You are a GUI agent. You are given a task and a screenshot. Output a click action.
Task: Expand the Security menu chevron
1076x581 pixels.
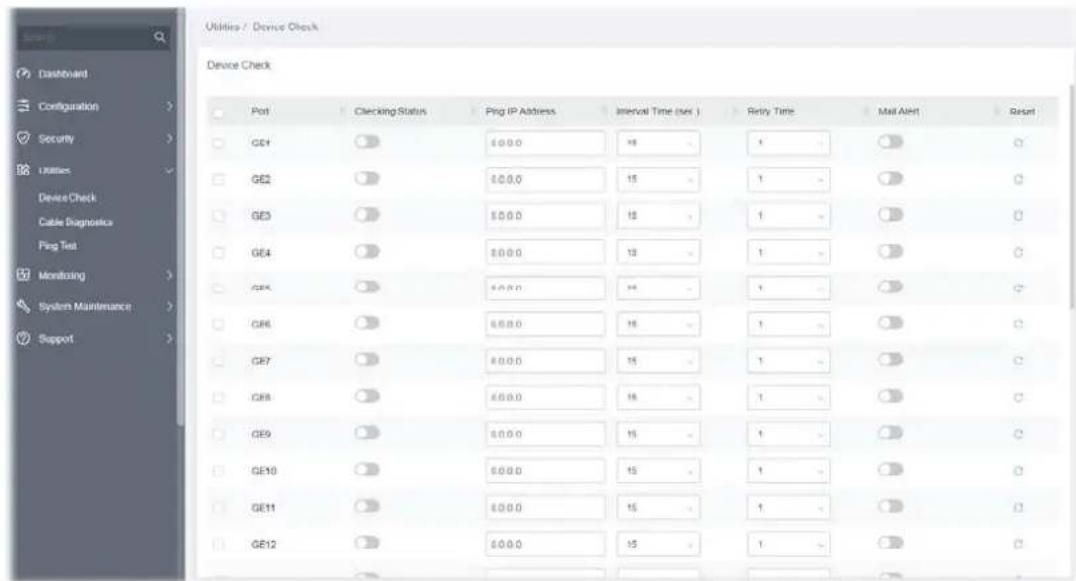[169, 139]
